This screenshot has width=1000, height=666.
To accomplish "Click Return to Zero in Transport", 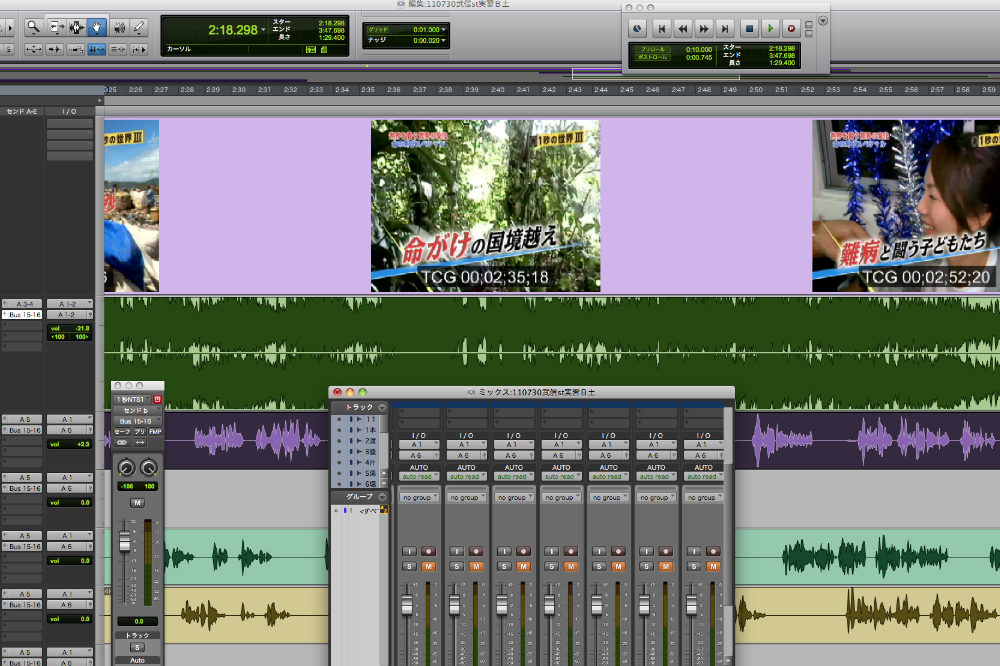I will [x=662, y=29].
